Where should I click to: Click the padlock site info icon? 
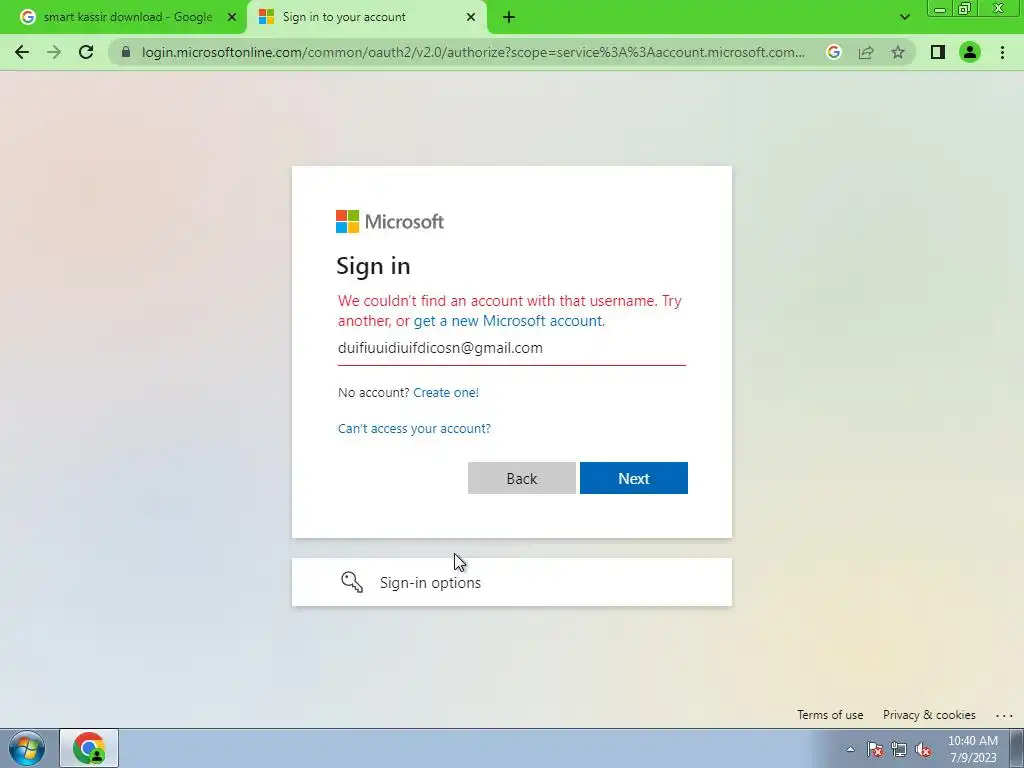[x=126, y=52]
